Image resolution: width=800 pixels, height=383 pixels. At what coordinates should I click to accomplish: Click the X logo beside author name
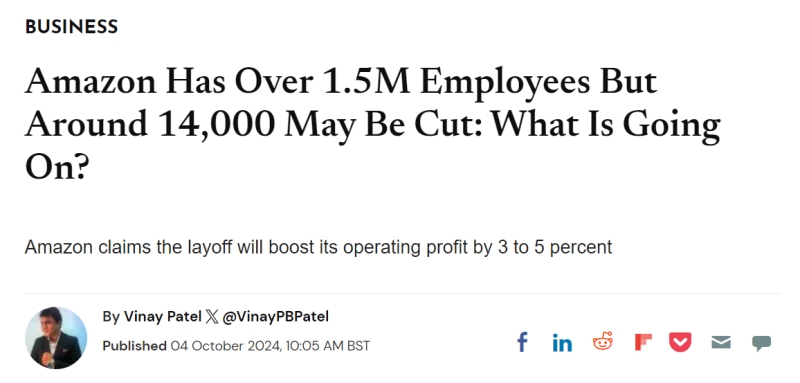pyautogui.click(x=212, y=317)
